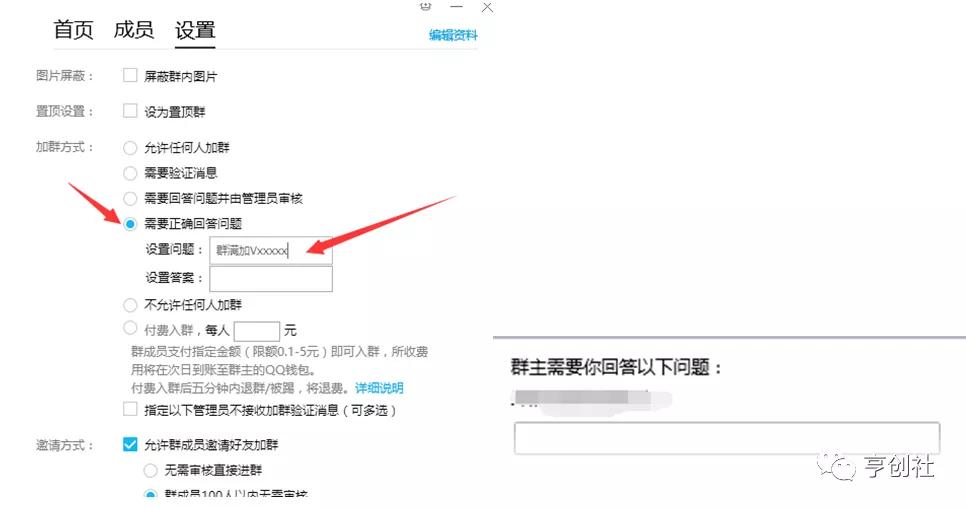The image size is (966, 509).
Task: Open the 详细说明 link
Action: point(380,388)
